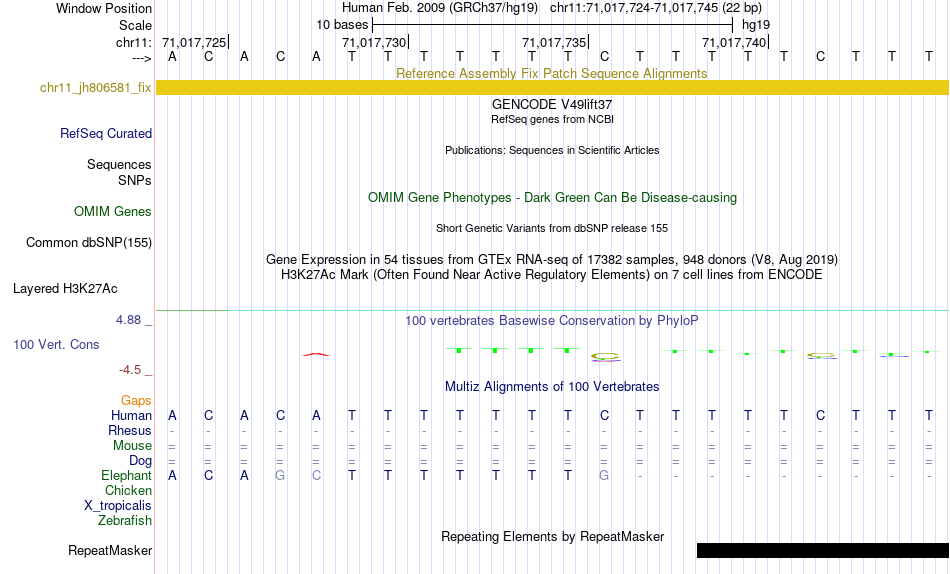The height and width of the screenshot is (574, 950).
Task: Click the RepeatMasker track label
Action: [110, 550]
